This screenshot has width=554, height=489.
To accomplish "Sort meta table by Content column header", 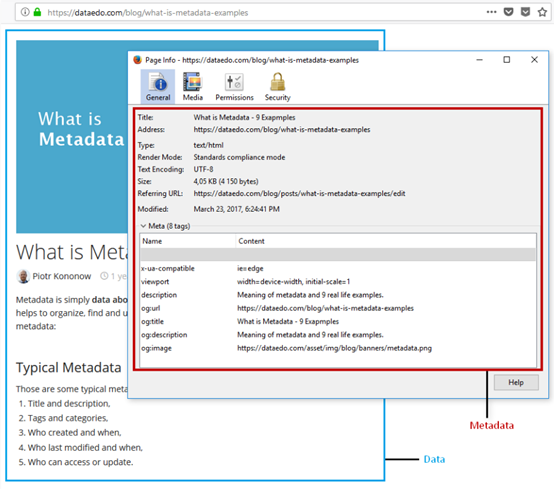I will click(x=385, y=241).
